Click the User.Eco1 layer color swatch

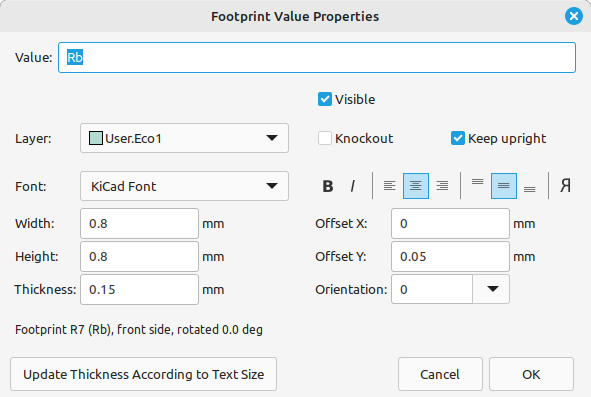point(96,138)
